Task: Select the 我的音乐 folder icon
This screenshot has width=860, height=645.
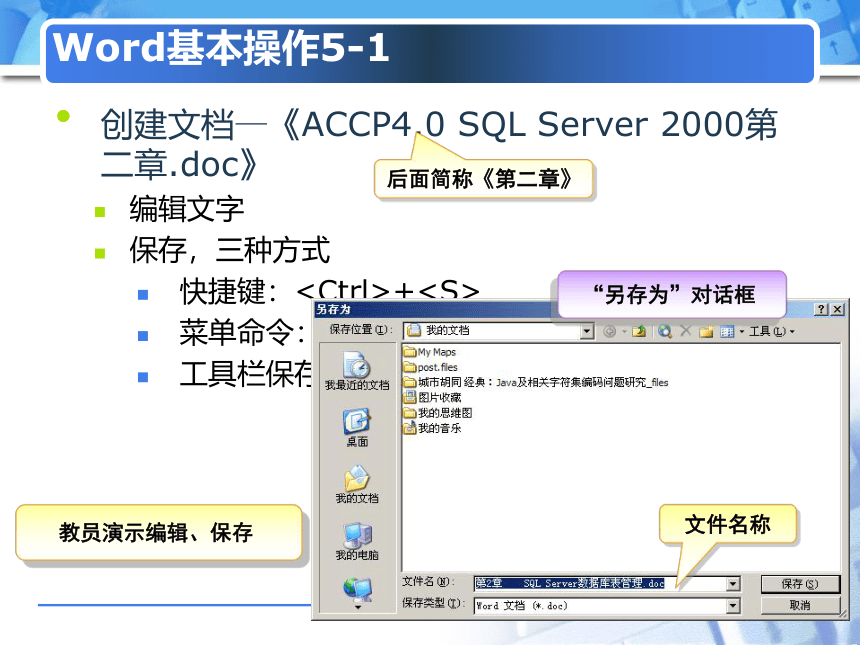Action: point(410,428)
